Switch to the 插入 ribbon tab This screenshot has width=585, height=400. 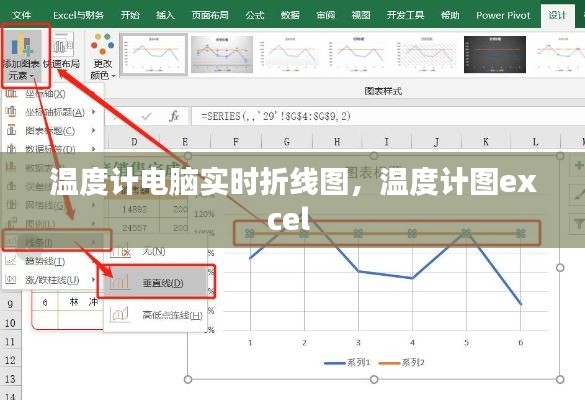(x=165, y=15)
